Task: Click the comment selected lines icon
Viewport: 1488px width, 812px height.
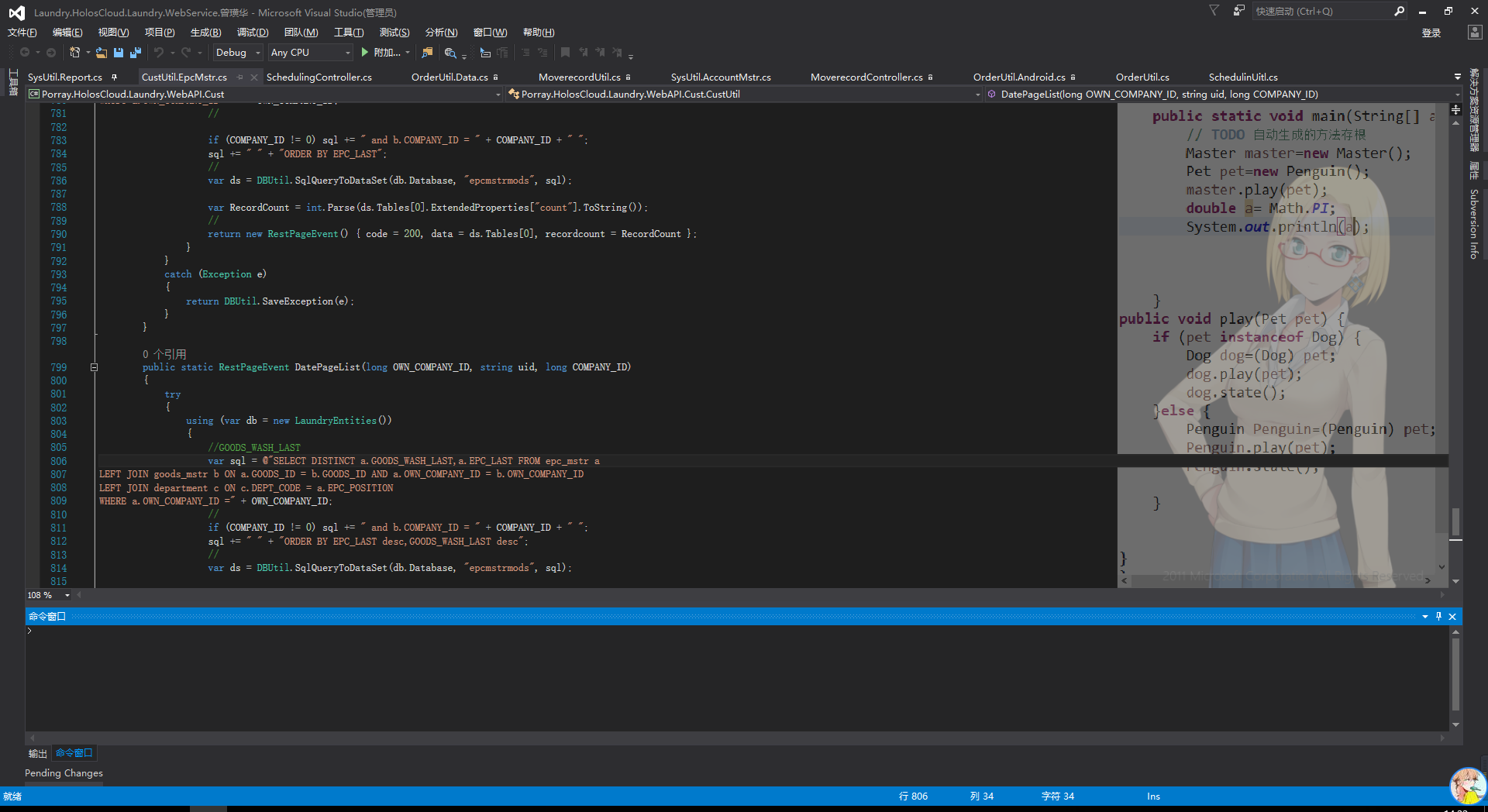Action: (525, 53)
